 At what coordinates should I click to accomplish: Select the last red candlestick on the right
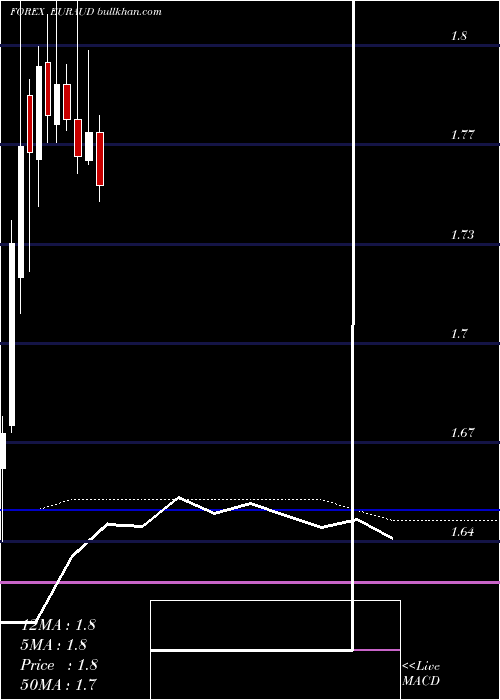click(100, 158)
